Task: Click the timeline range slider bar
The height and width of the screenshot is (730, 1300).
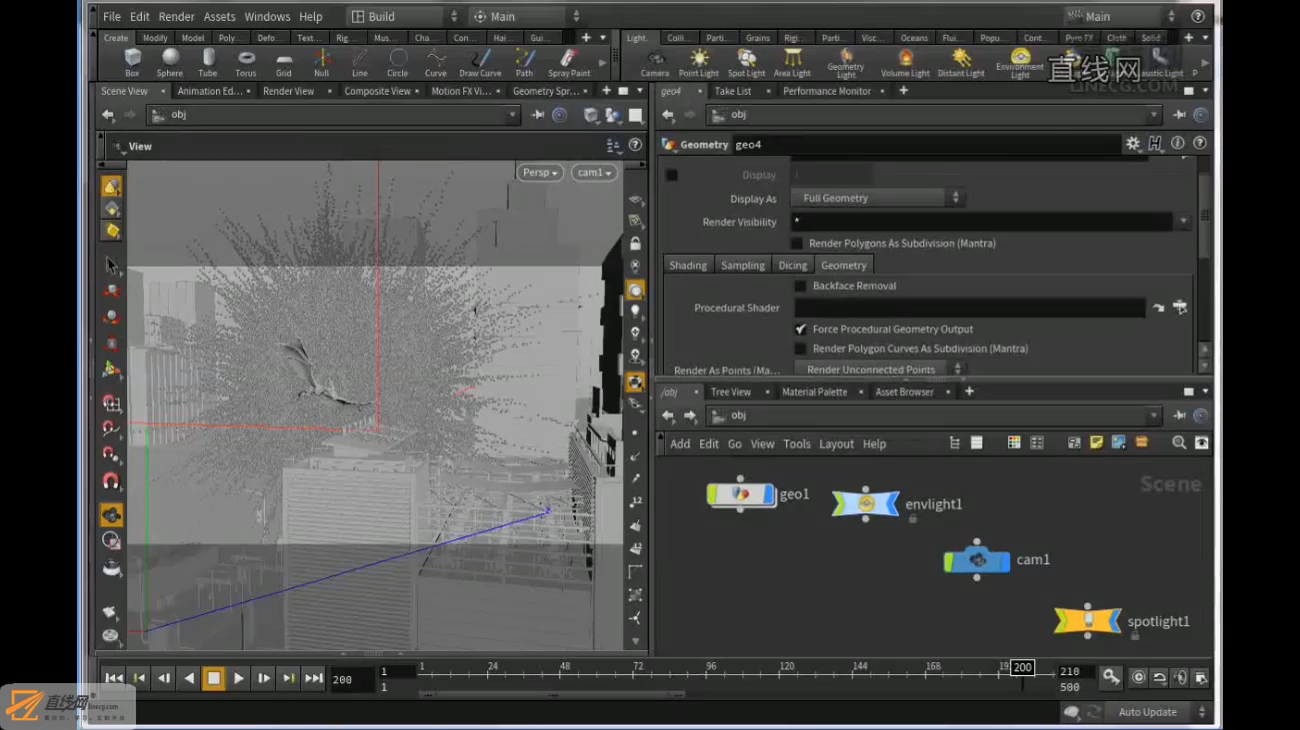Action: point(553,694)
